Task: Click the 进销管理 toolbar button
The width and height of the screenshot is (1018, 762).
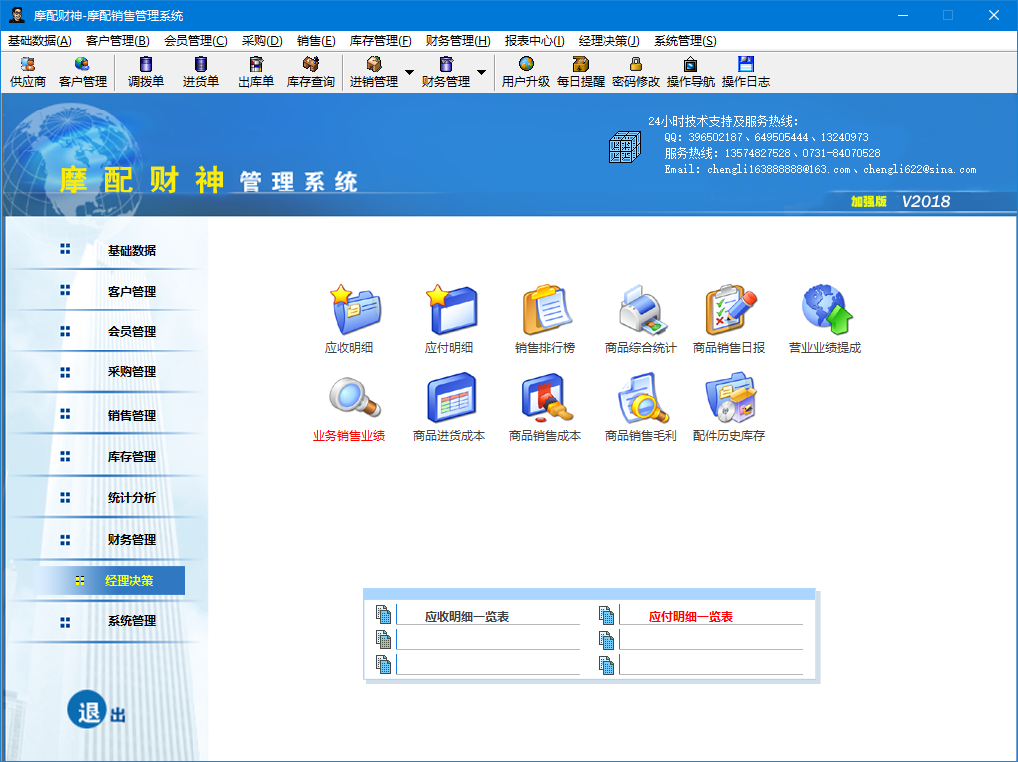Action: pyautogui.click(x=374, y=72)
